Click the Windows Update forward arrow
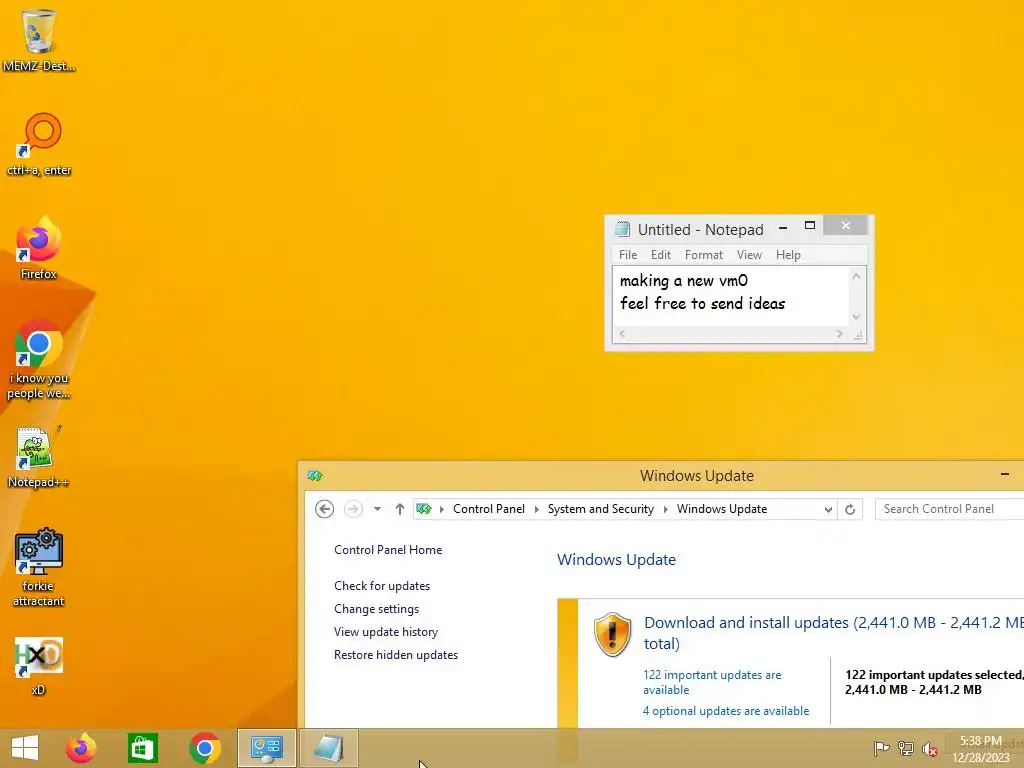Image resolution: width=1024 pixels, height=768 pixels. point(353,509)
